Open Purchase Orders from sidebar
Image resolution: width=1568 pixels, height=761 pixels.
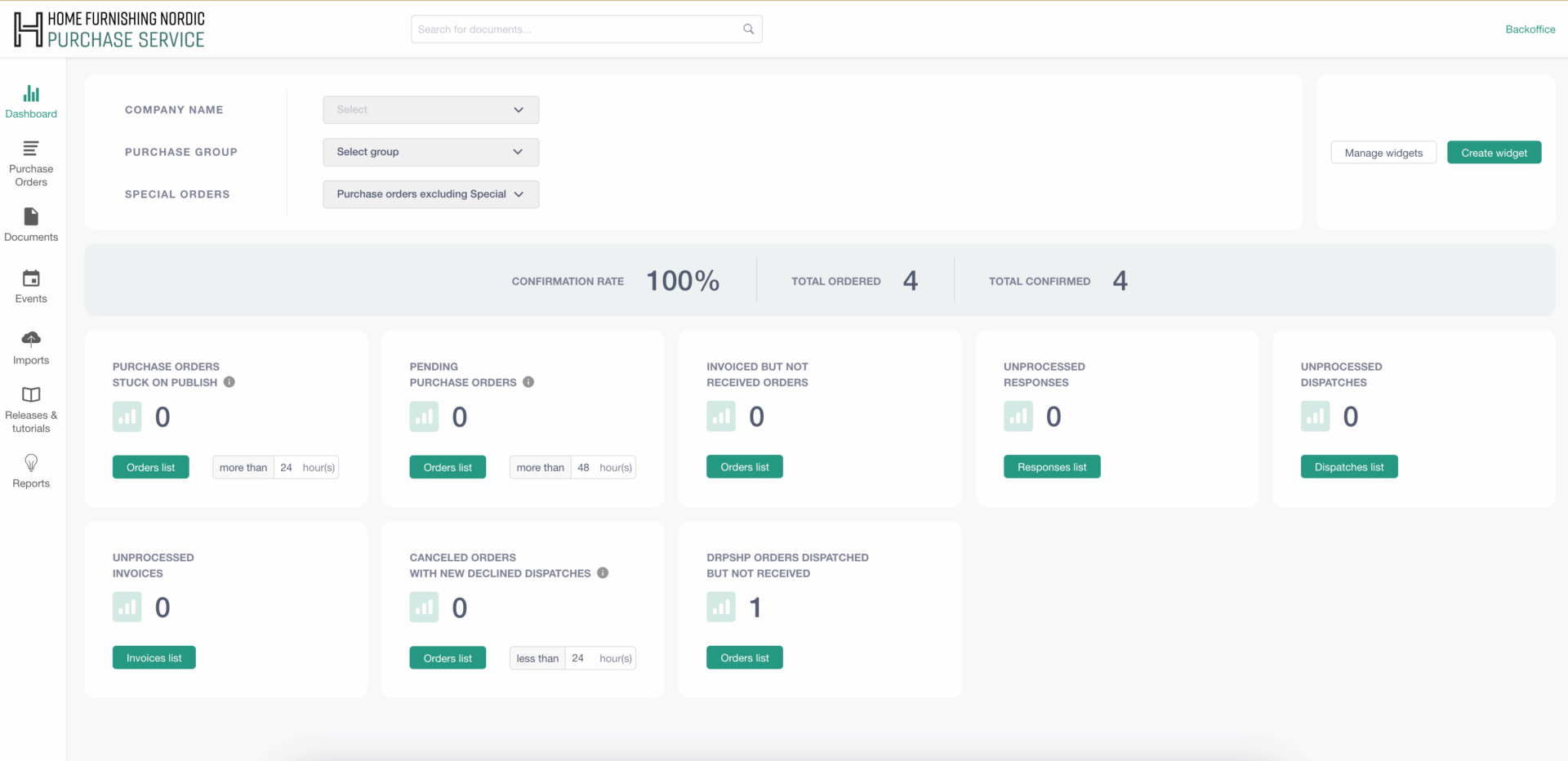(31, 164)
